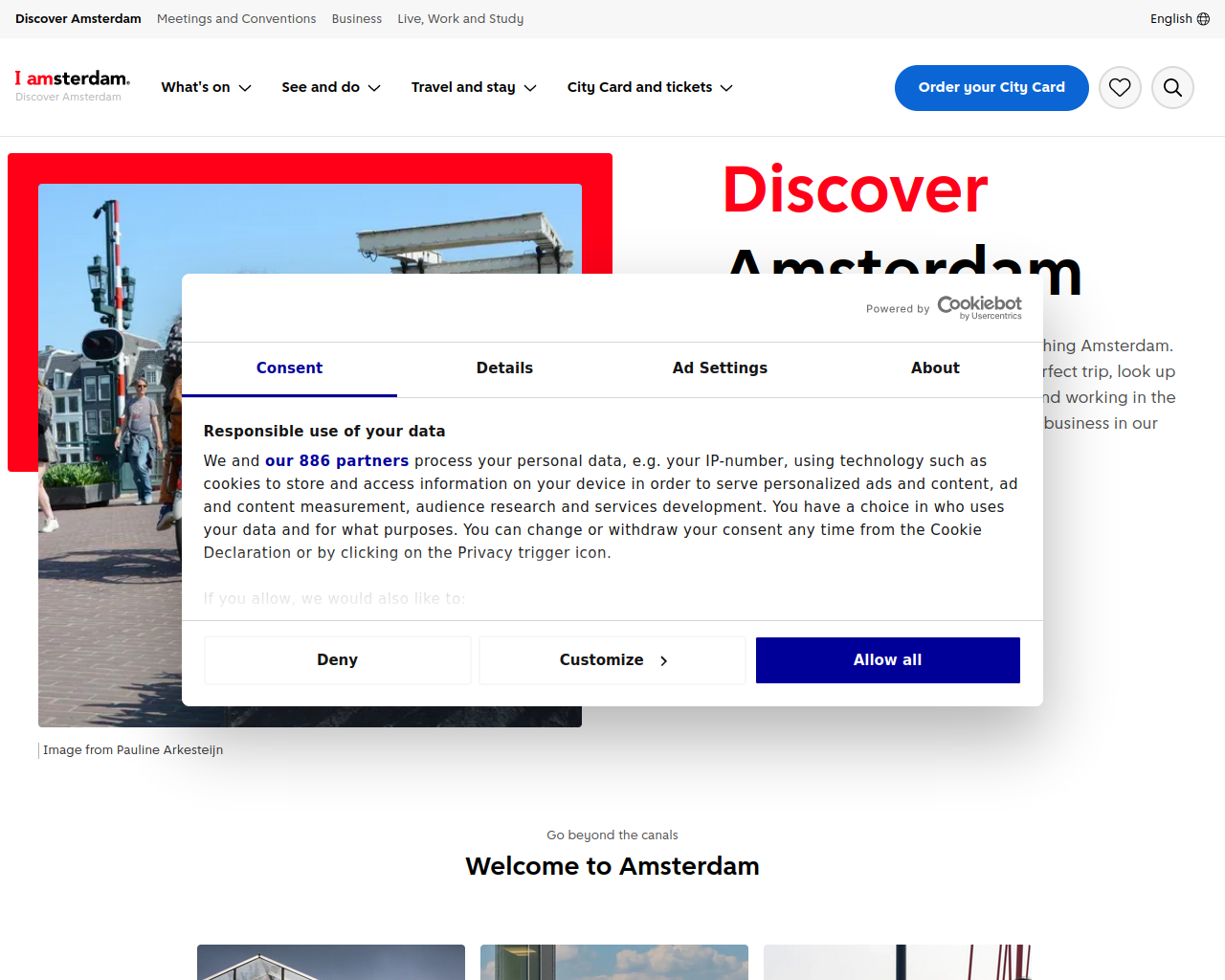1225x980 pixels.
Task: Go to Live, Work and Study
Action: tap(460, 19)
